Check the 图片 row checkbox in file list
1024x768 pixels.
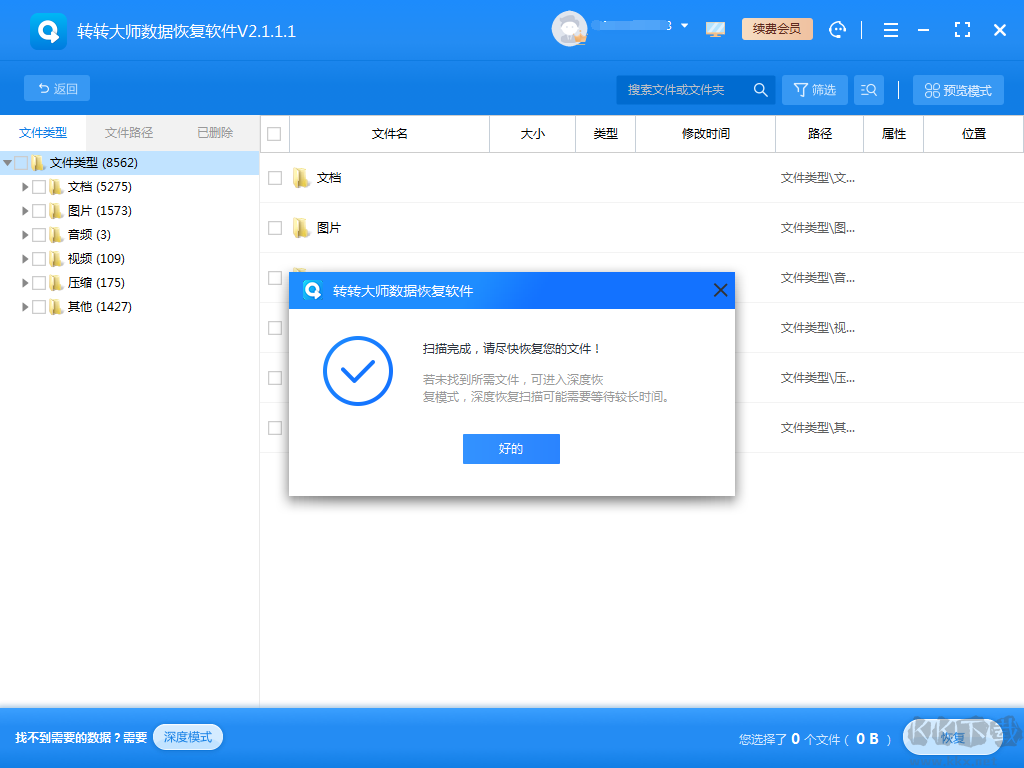pos(275,228)
